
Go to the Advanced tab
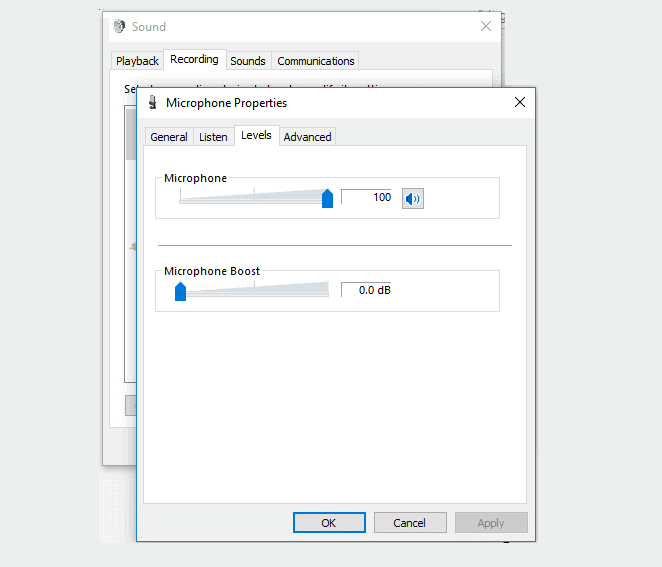307,137
